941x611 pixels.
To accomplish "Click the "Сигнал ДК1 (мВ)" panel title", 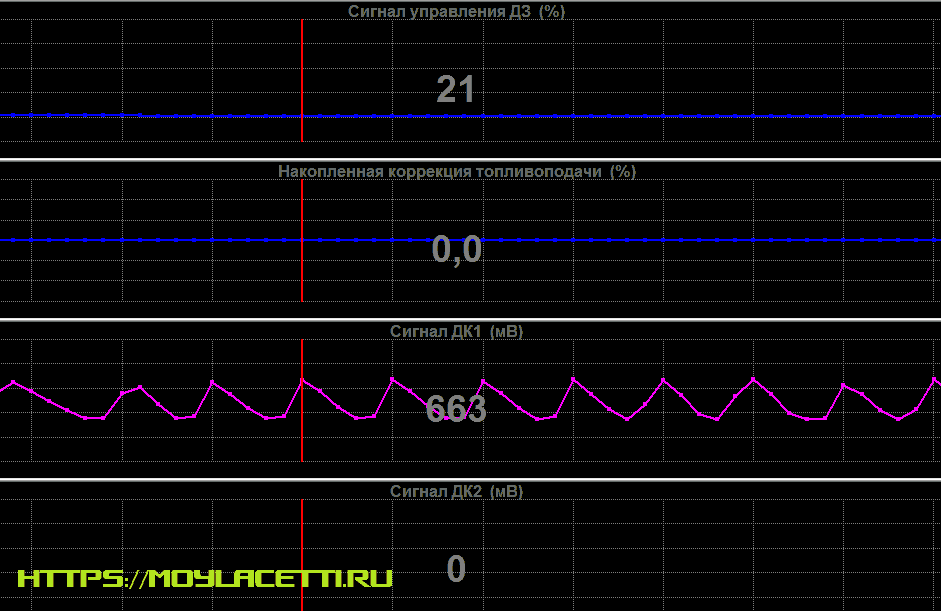I will coord(456,331).
